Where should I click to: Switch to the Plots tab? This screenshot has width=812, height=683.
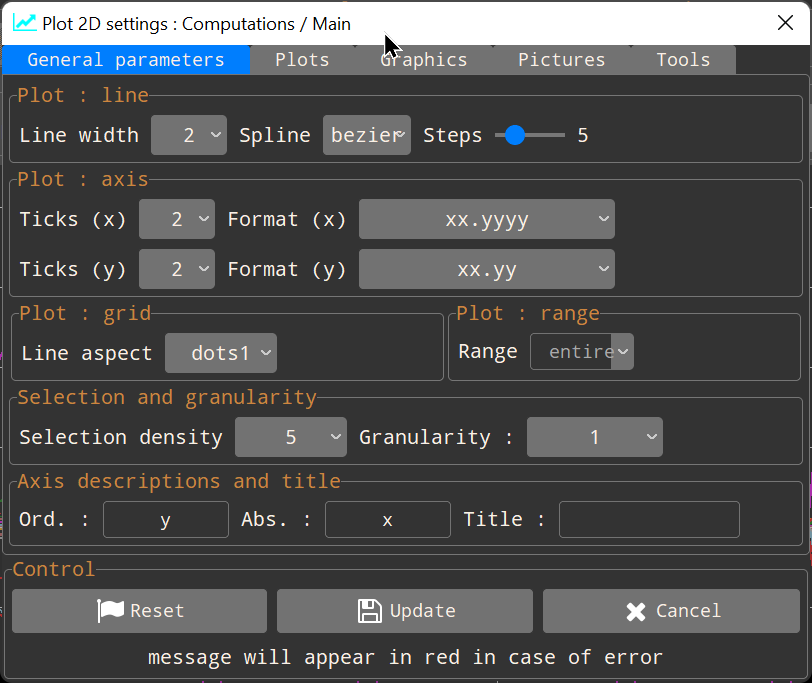[302, 59]
